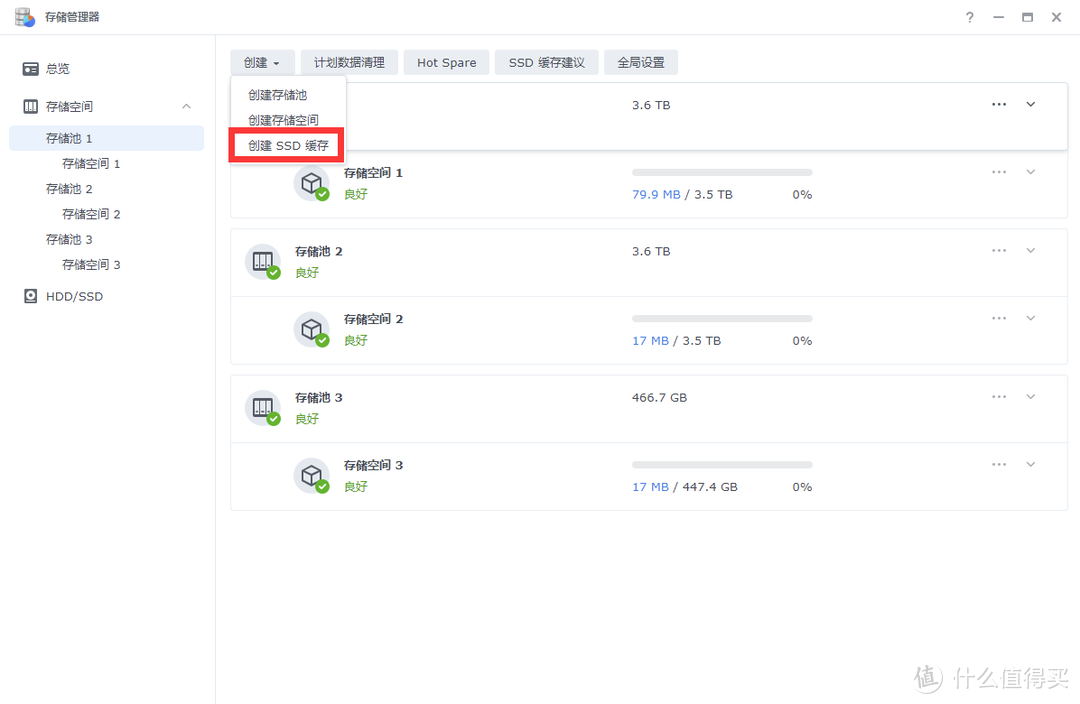1080x704 pixels.
Task: Click the 存储空间 3 volume cube icon
Action: pyautogui.click(x=311, y=475)
